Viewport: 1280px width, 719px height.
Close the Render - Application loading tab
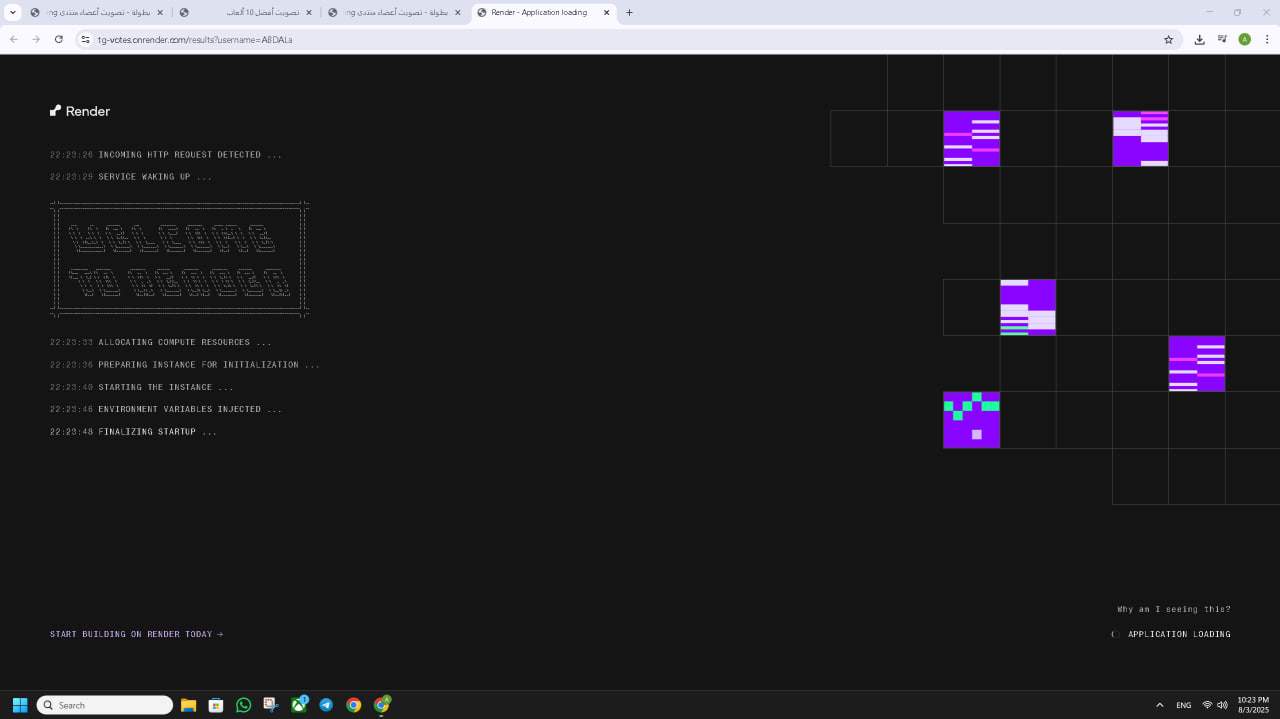click(606, 13)
